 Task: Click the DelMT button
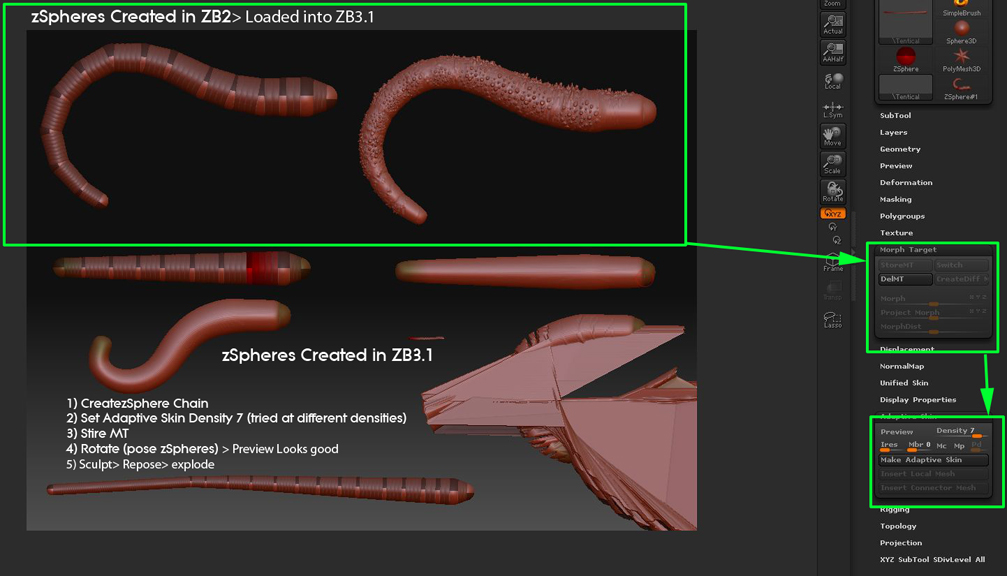906,279
